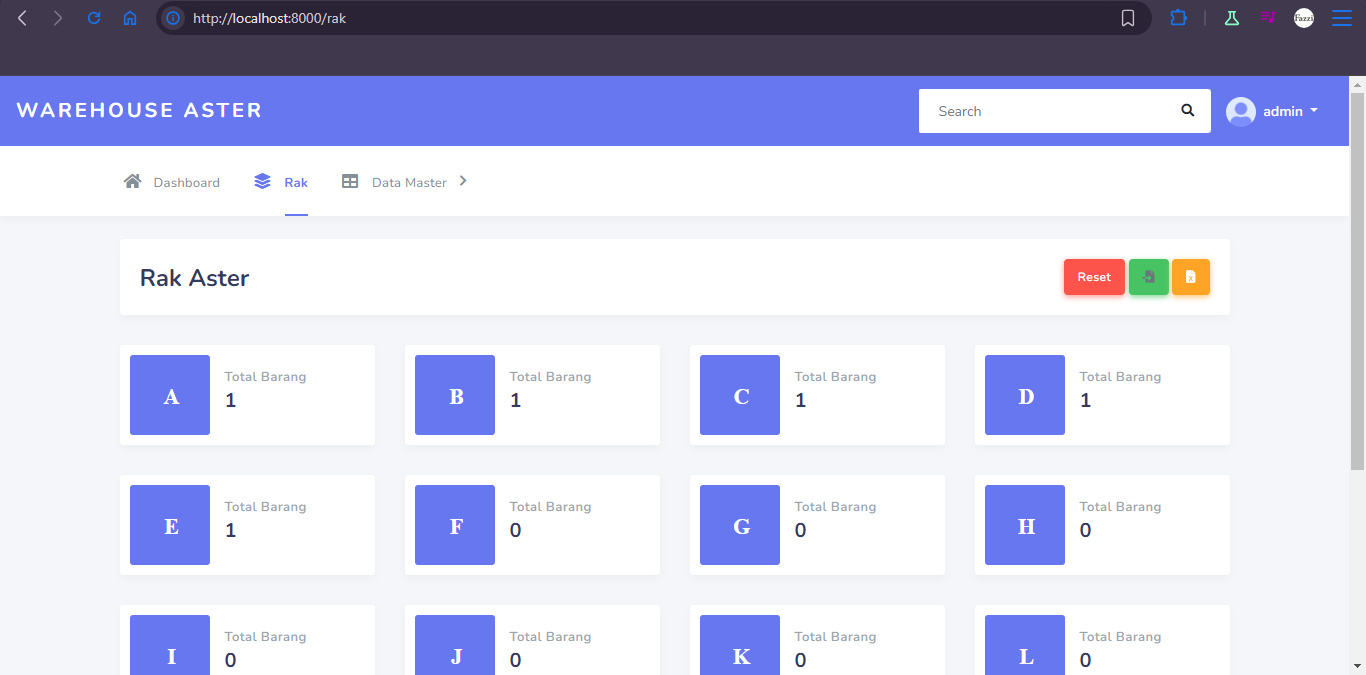Click the green import file icon button
The height and width of the screenshot is (675, 1366).
(x=1148, y=277)
